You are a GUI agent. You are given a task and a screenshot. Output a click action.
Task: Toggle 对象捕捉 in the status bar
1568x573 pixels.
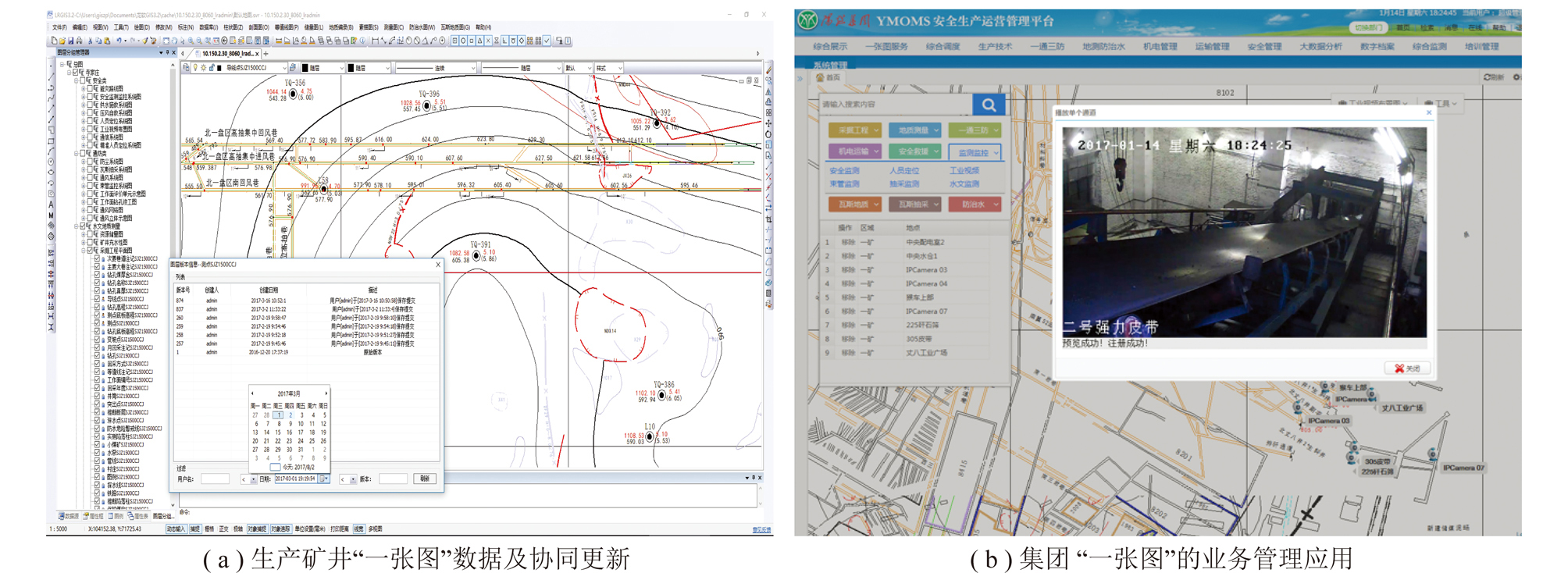coord(257,529)
